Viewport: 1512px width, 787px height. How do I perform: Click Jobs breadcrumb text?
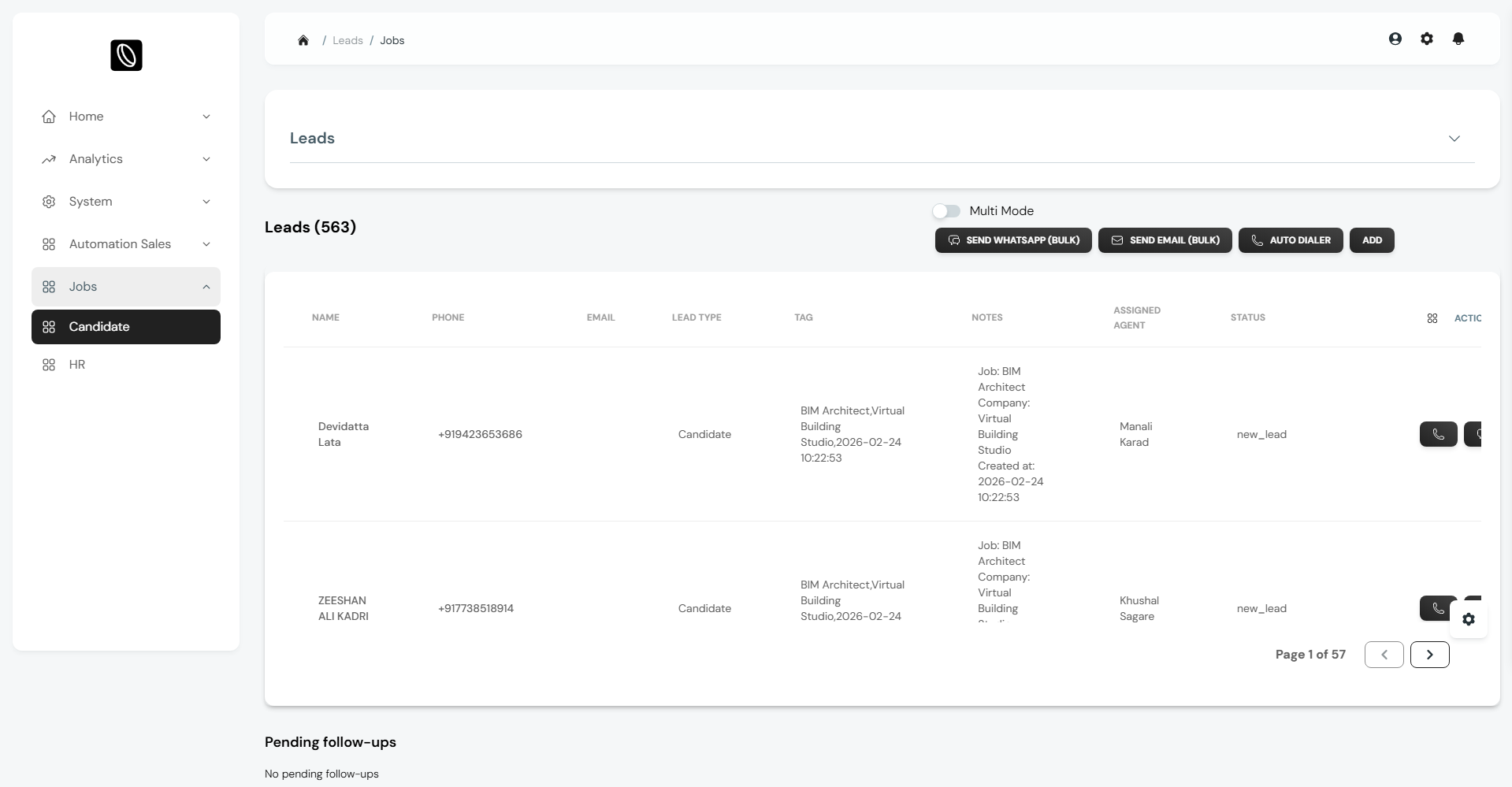(392, 40)
